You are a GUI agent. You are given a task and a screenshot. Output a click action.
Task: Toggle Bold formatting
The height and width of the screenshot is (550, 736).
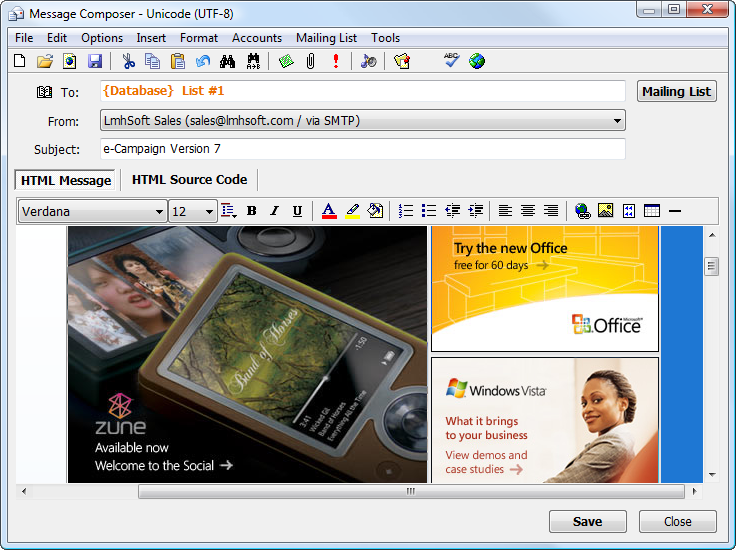pos(252,211)
